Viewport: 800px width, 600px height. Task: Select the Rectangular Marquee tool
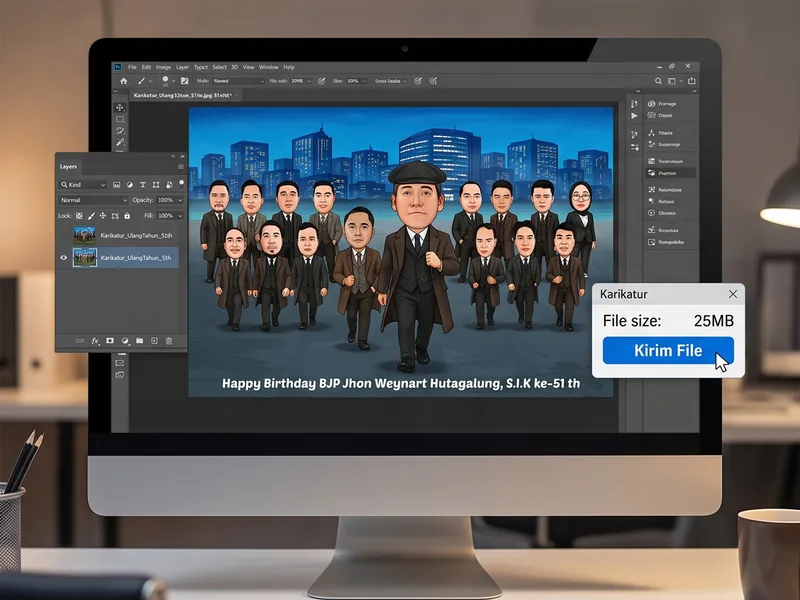[120, 119]
